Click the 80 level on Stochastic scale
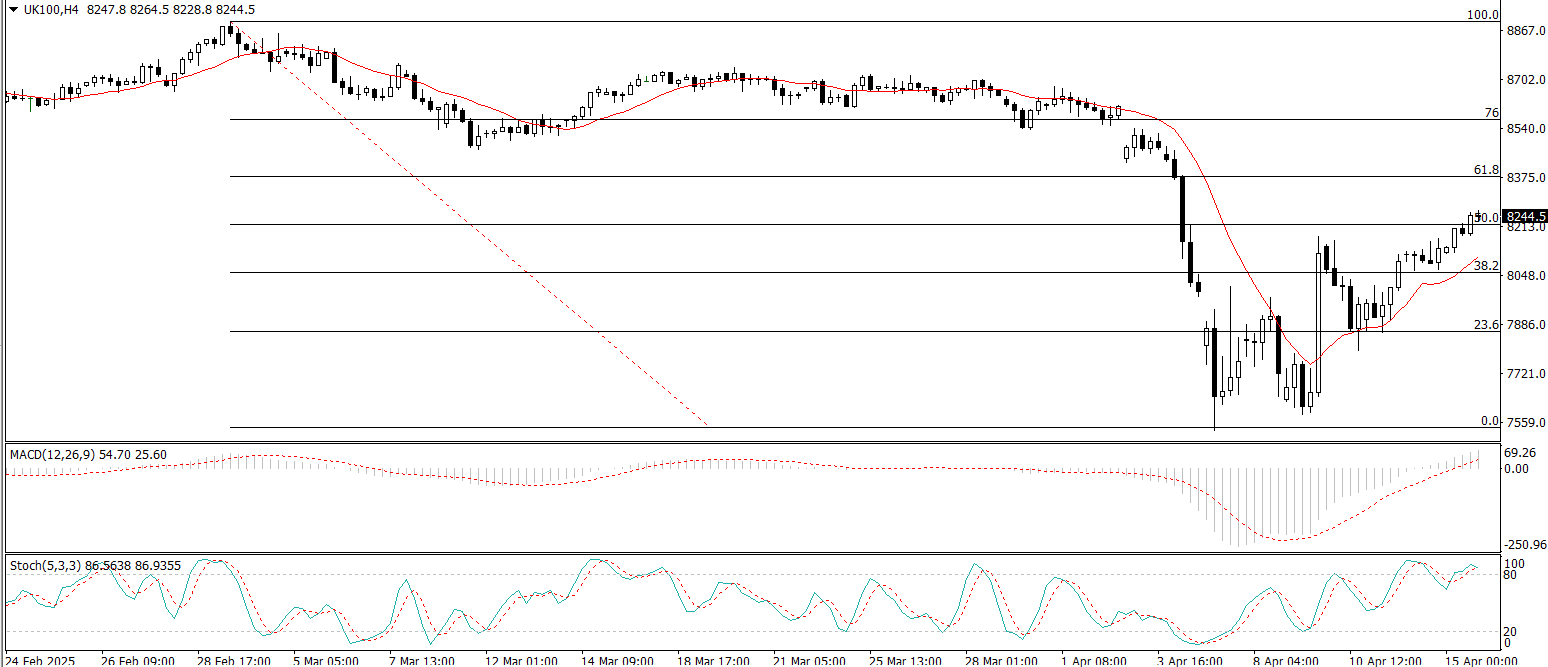 (x=1510, y=575)
